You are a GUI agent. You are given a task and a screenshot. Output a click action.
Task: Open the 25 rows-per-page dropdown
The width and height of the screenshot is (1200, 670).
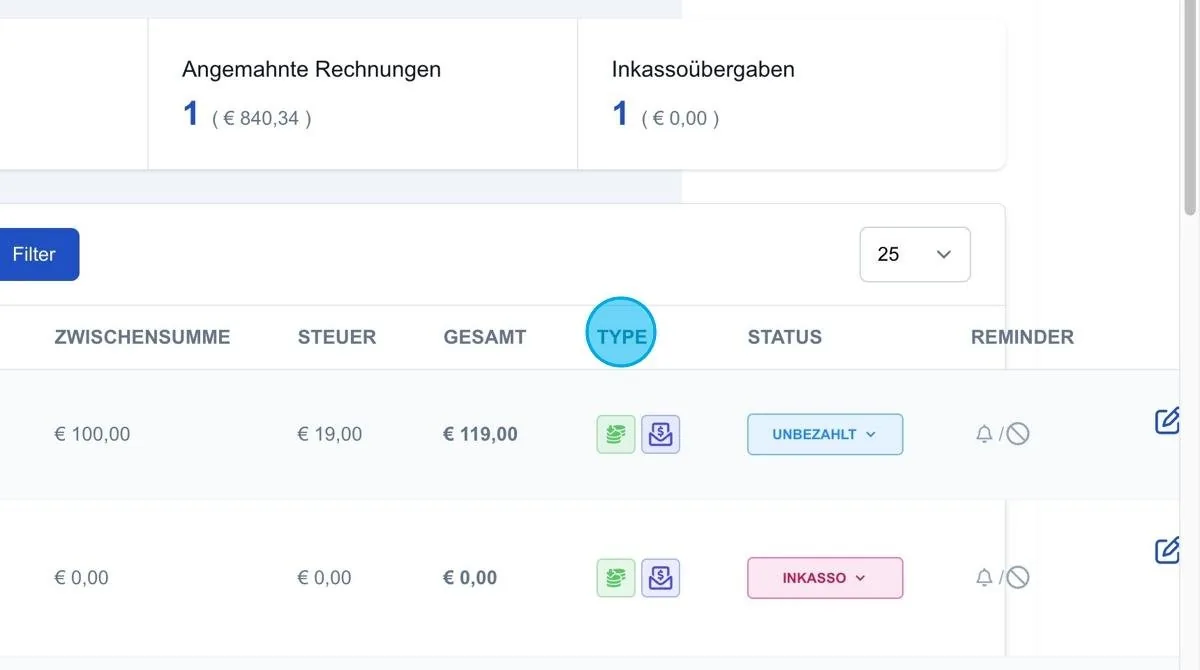coord(915,254)
